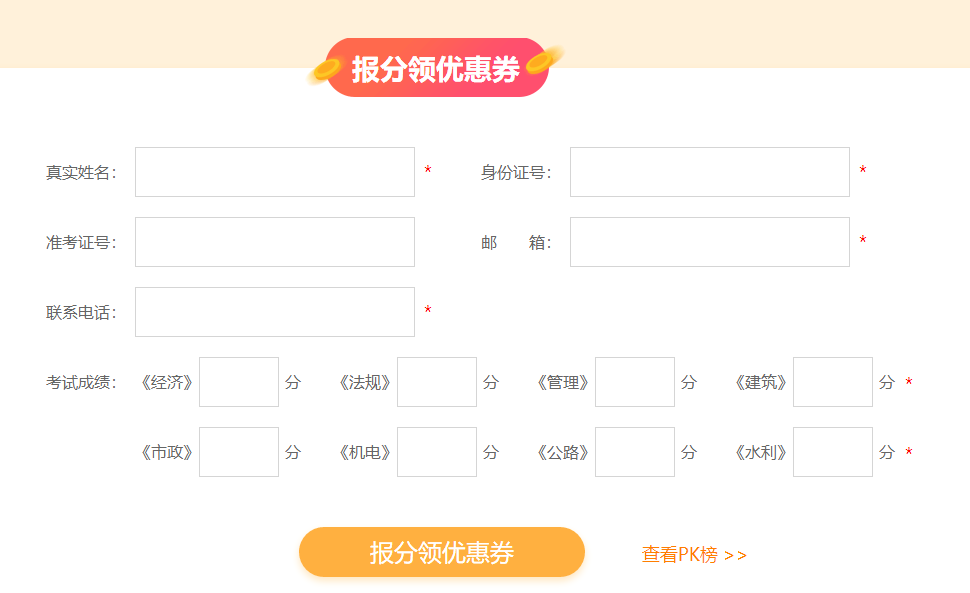Enter score in the 《公路》 field
970x593 pixels.
pos(634,451)
